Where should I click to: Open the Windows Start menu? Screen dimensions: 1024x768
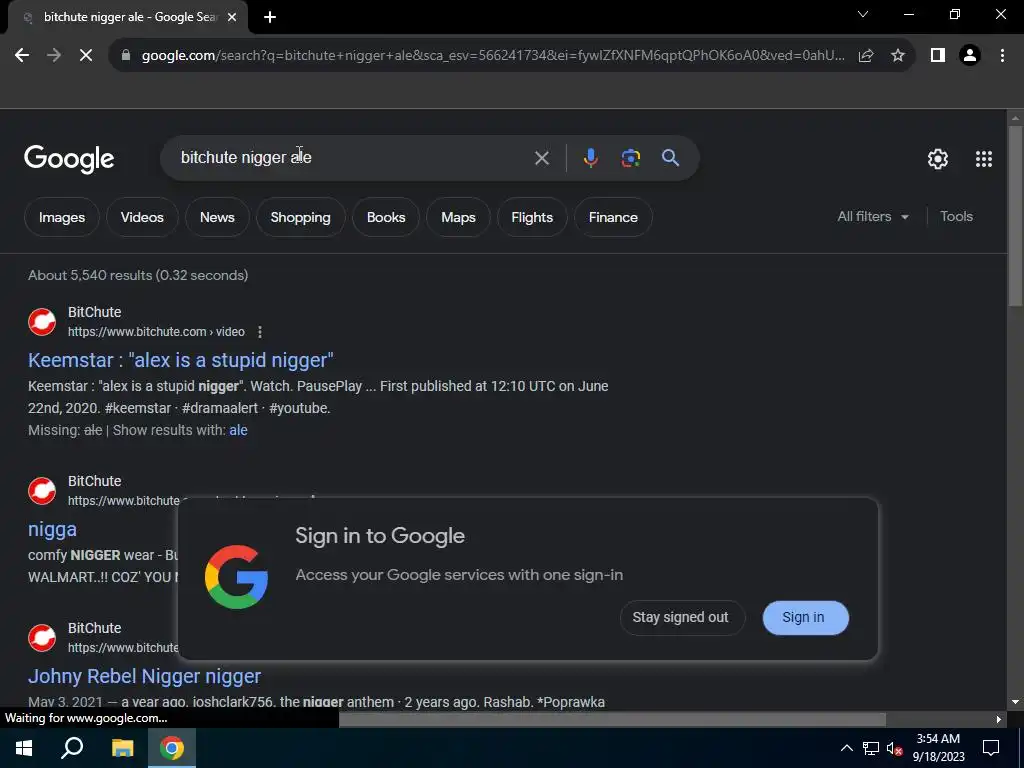coord(24,748)
